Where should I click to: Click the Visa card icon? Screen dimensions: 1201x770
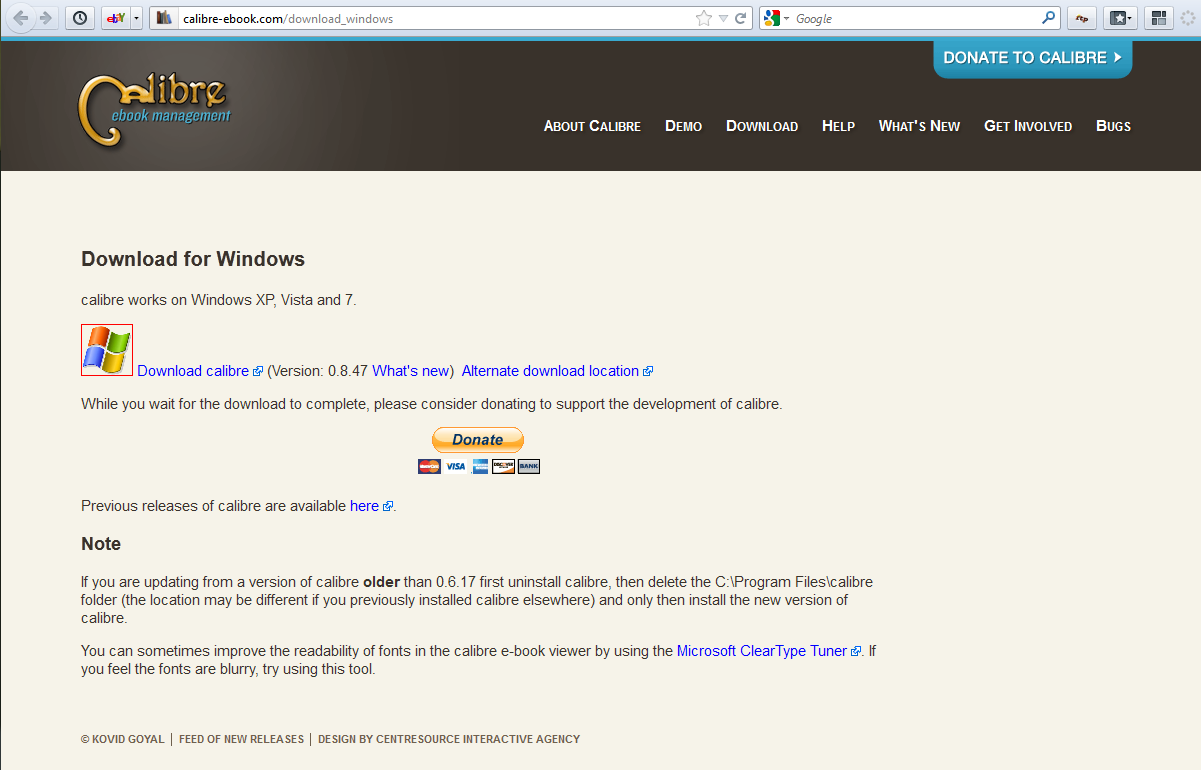(x=455, y=466)
